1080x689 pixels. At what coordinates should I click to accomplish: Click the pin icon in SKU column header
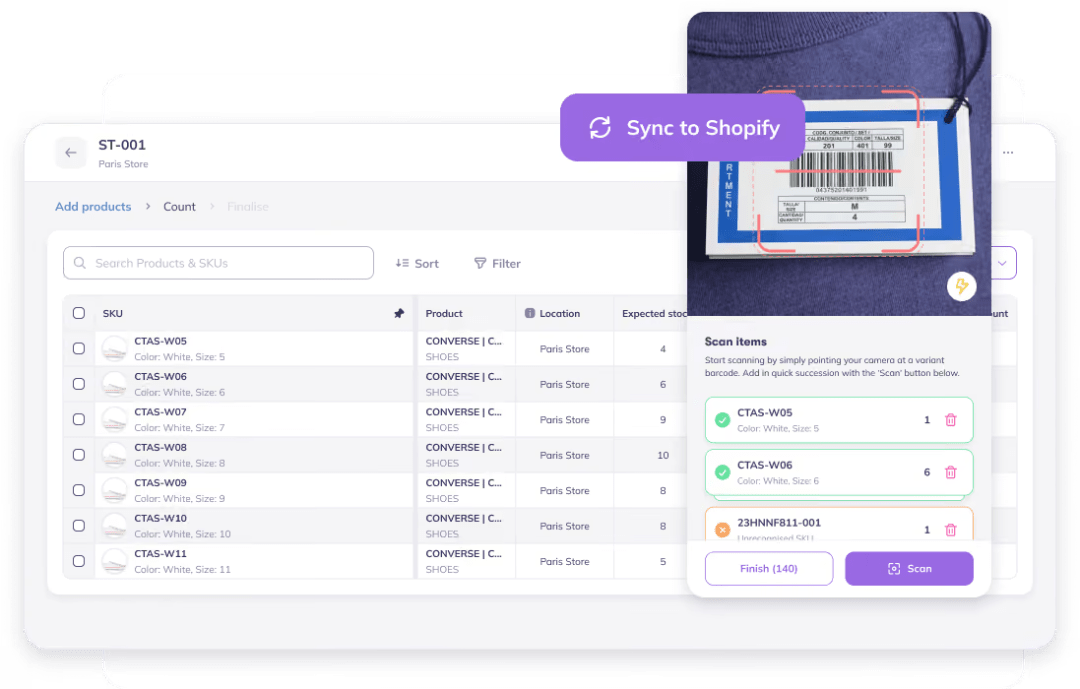[399, 313]
